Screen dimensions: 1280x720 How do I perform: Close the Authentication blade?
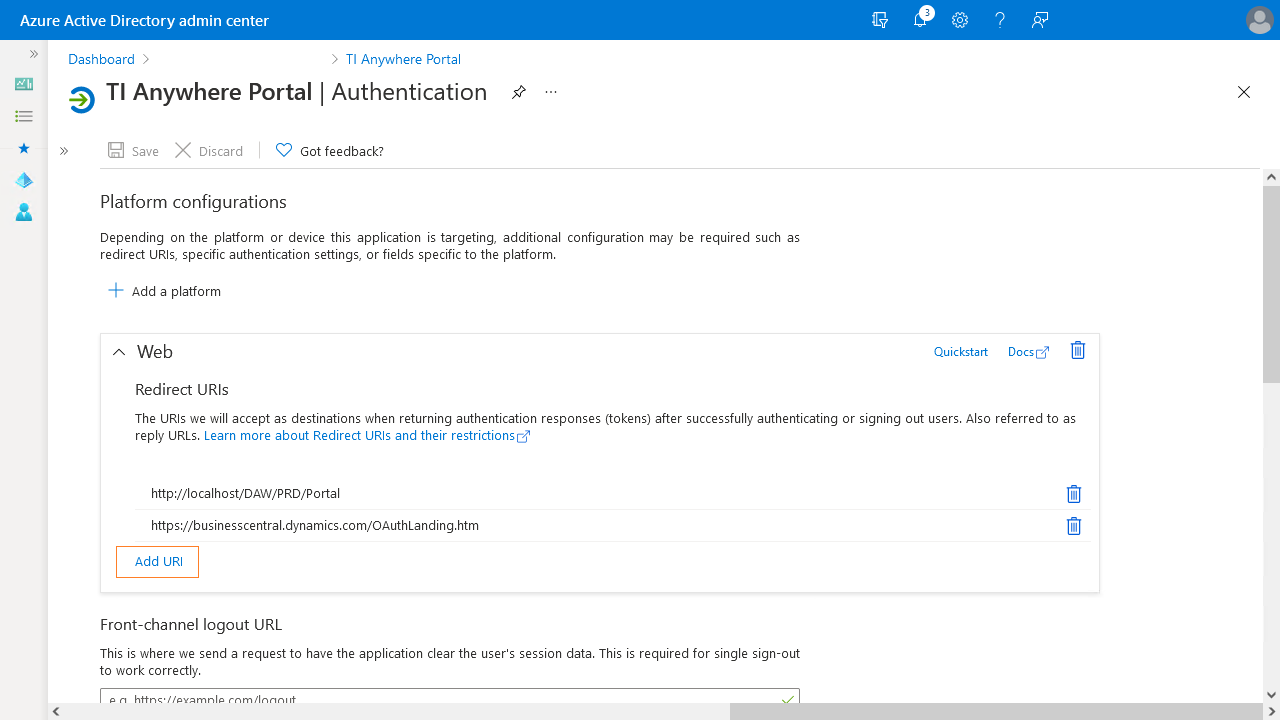click(x=1244, y=92)
